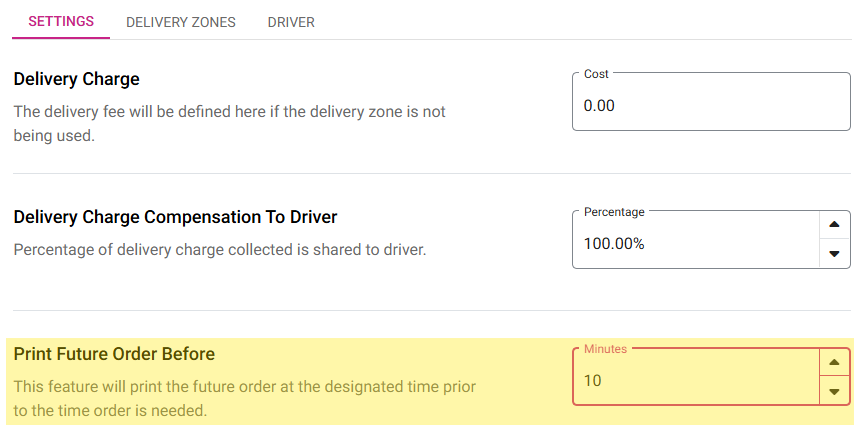This screenshot has width=855, height=427.
Task: Click the small Percentage floating label
Action: (x=614, y=212)
